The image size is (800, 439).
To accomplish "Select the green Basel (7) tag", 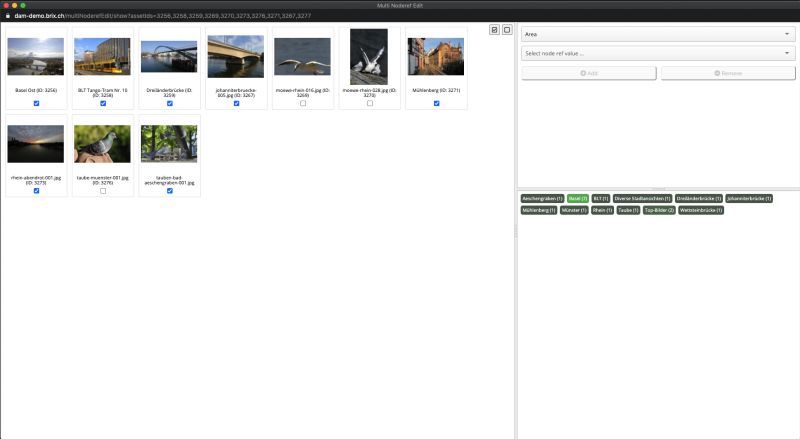I will [x=578, y=198].
